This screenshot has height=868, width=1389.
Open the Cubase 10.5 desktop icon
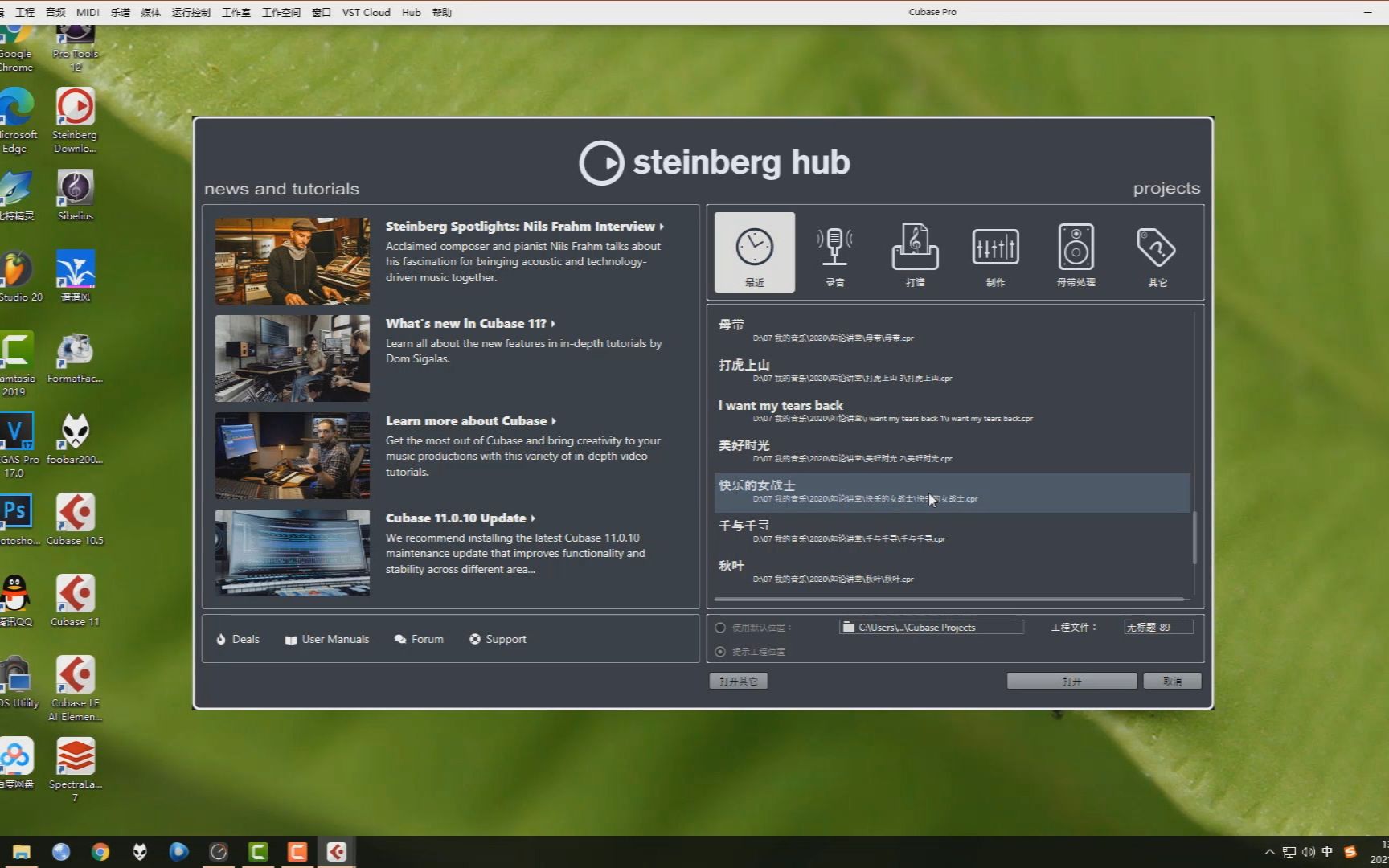(75, 520)
